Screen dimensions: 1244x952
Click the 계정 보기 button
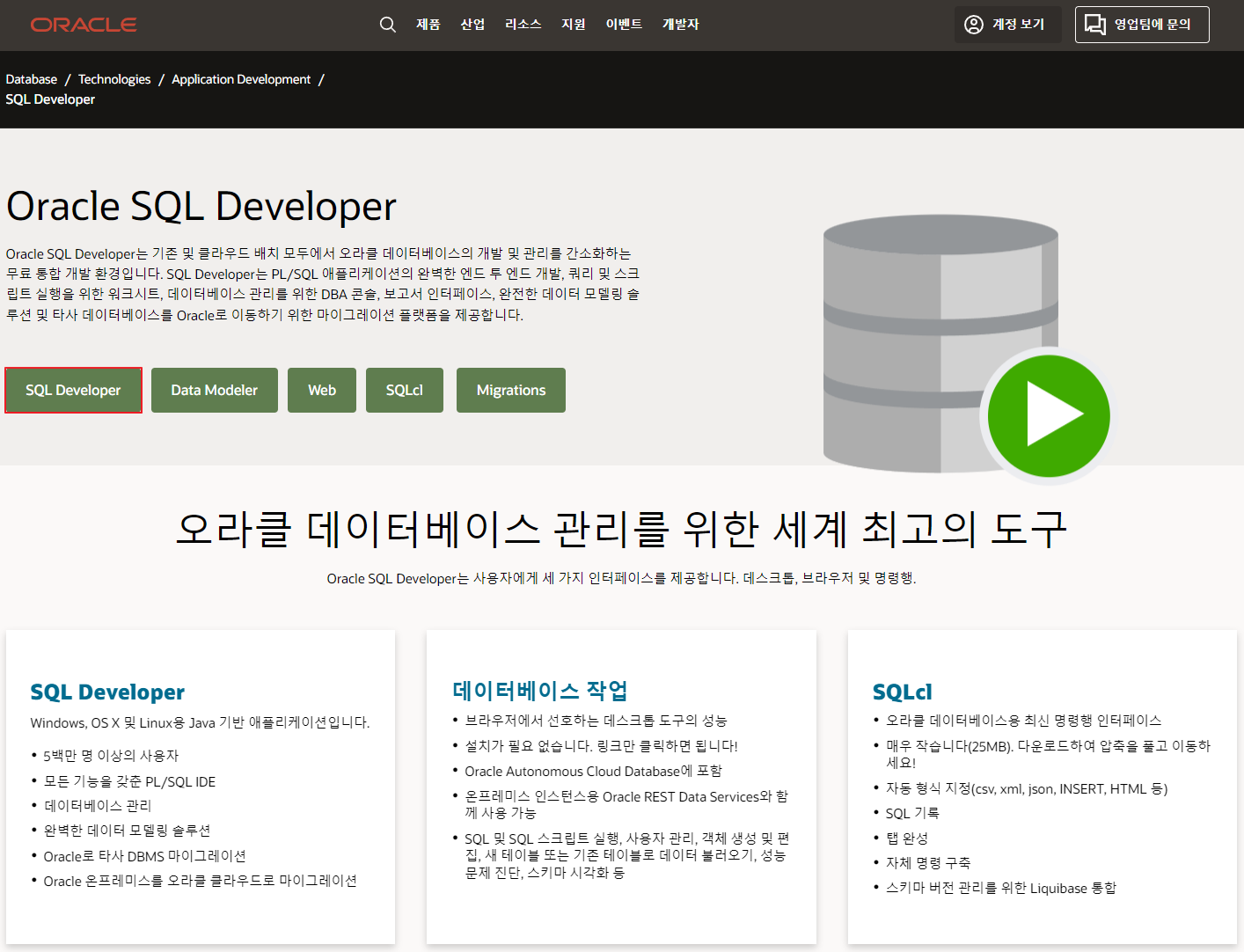pyautogui.click(x=1008, y=25)
